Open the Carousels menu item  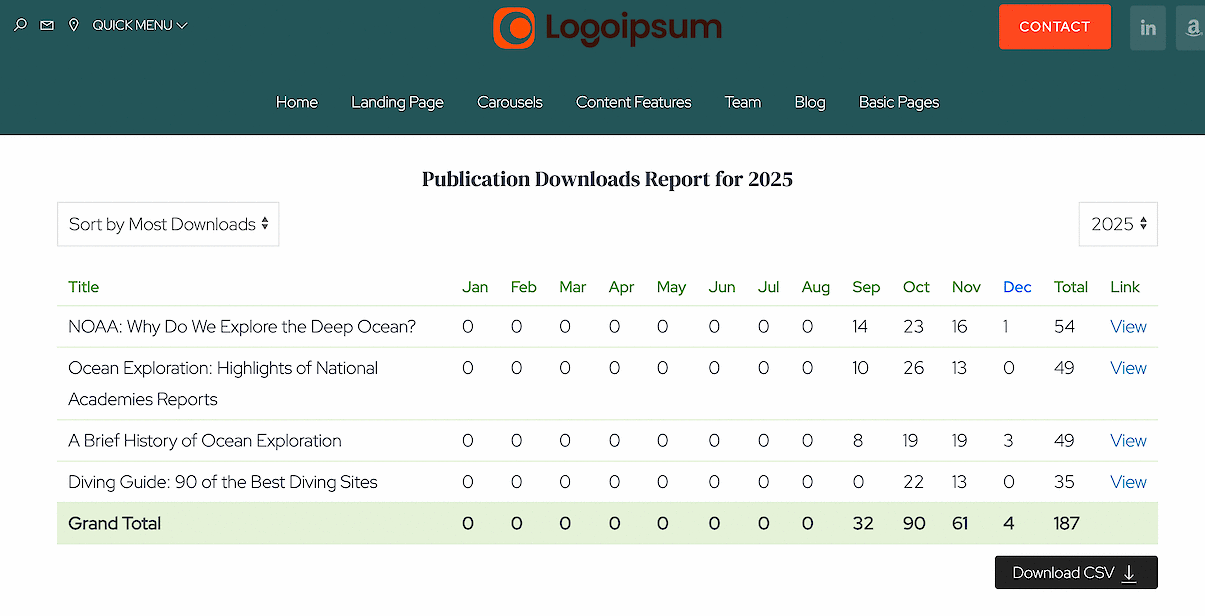pyautogui.click(x=510, y=102)
